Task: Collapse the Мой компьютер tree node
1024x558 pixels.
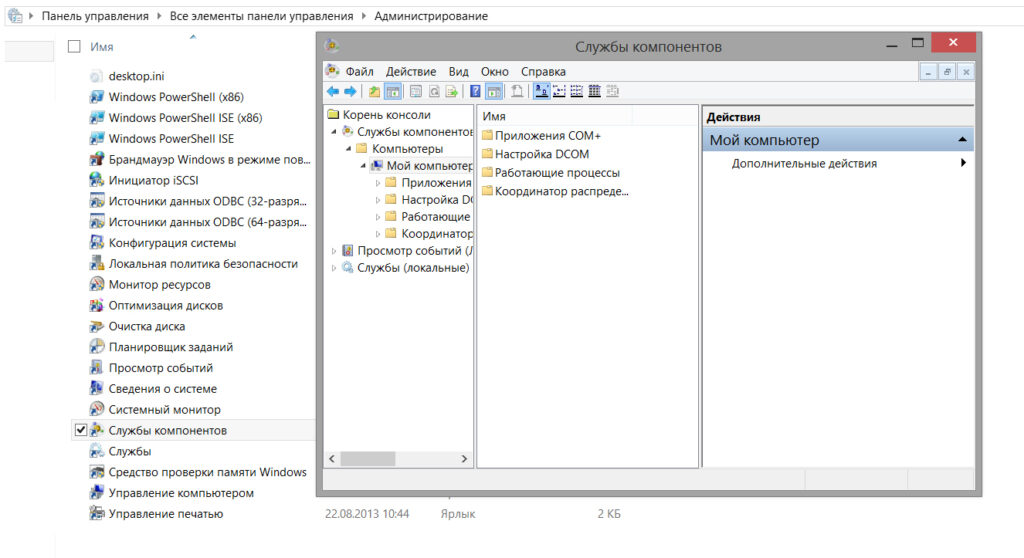Action: pyautogui.click(x=363, y=166)
